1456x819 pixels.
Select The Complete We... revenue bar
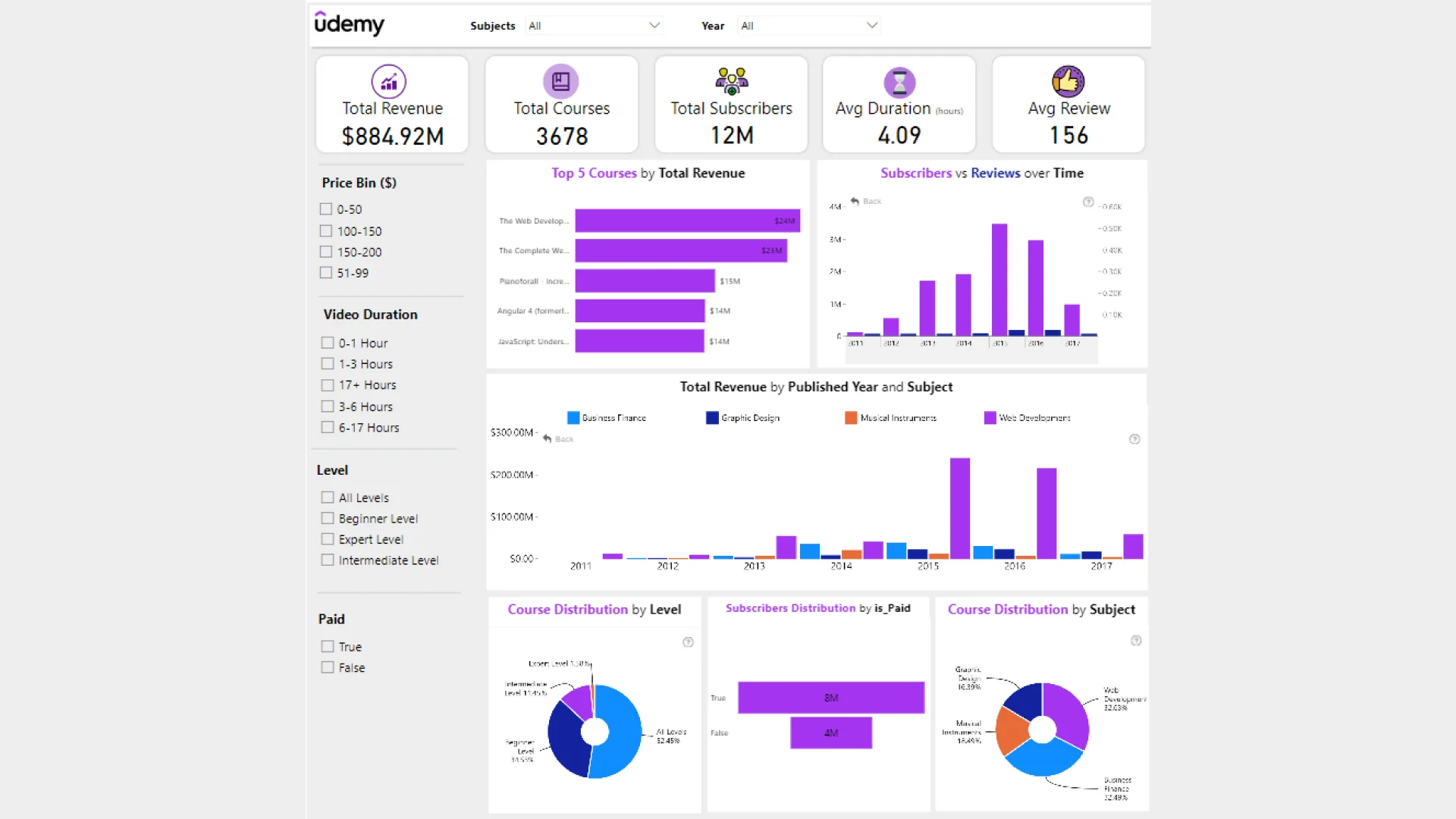[681, 250]
